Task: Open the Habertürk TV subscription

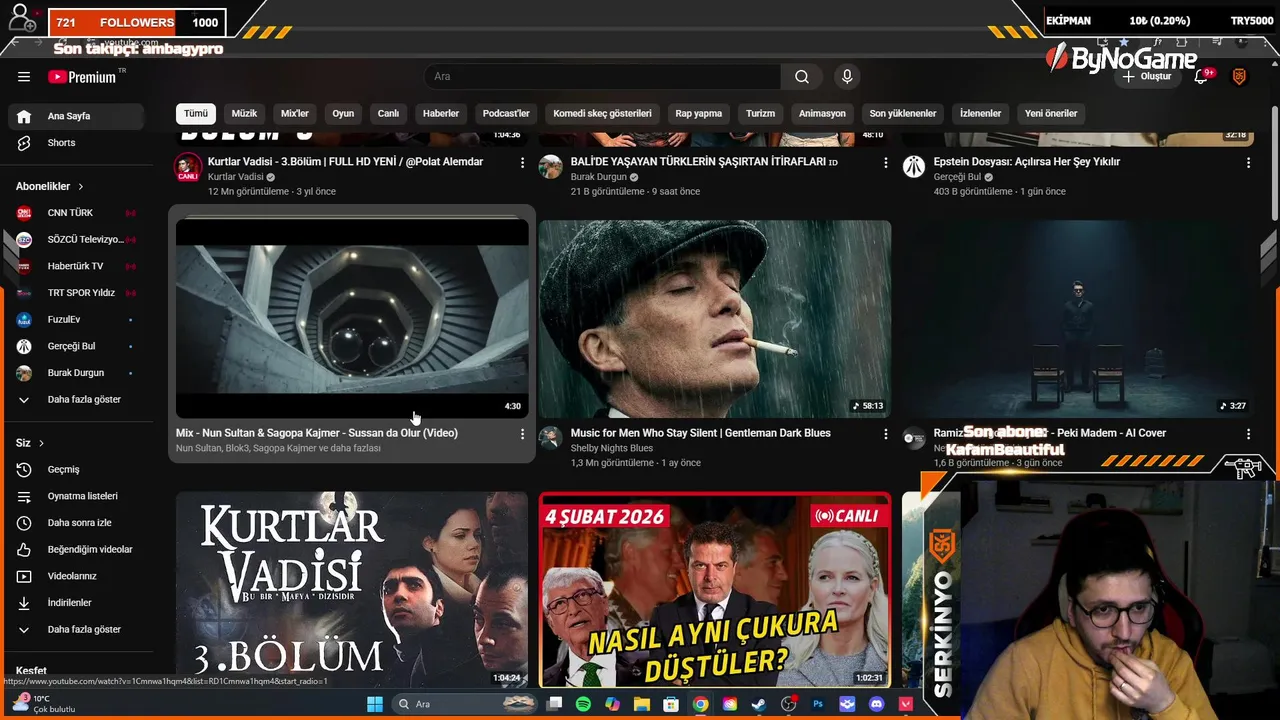Action: 76,266
